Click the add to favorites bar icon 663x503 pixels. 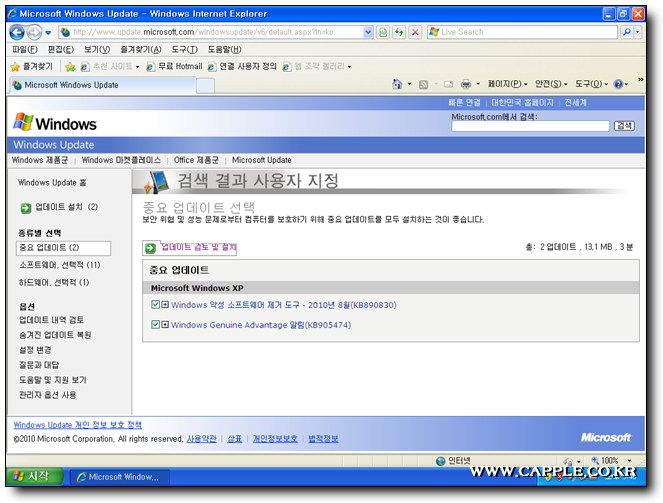70,67
